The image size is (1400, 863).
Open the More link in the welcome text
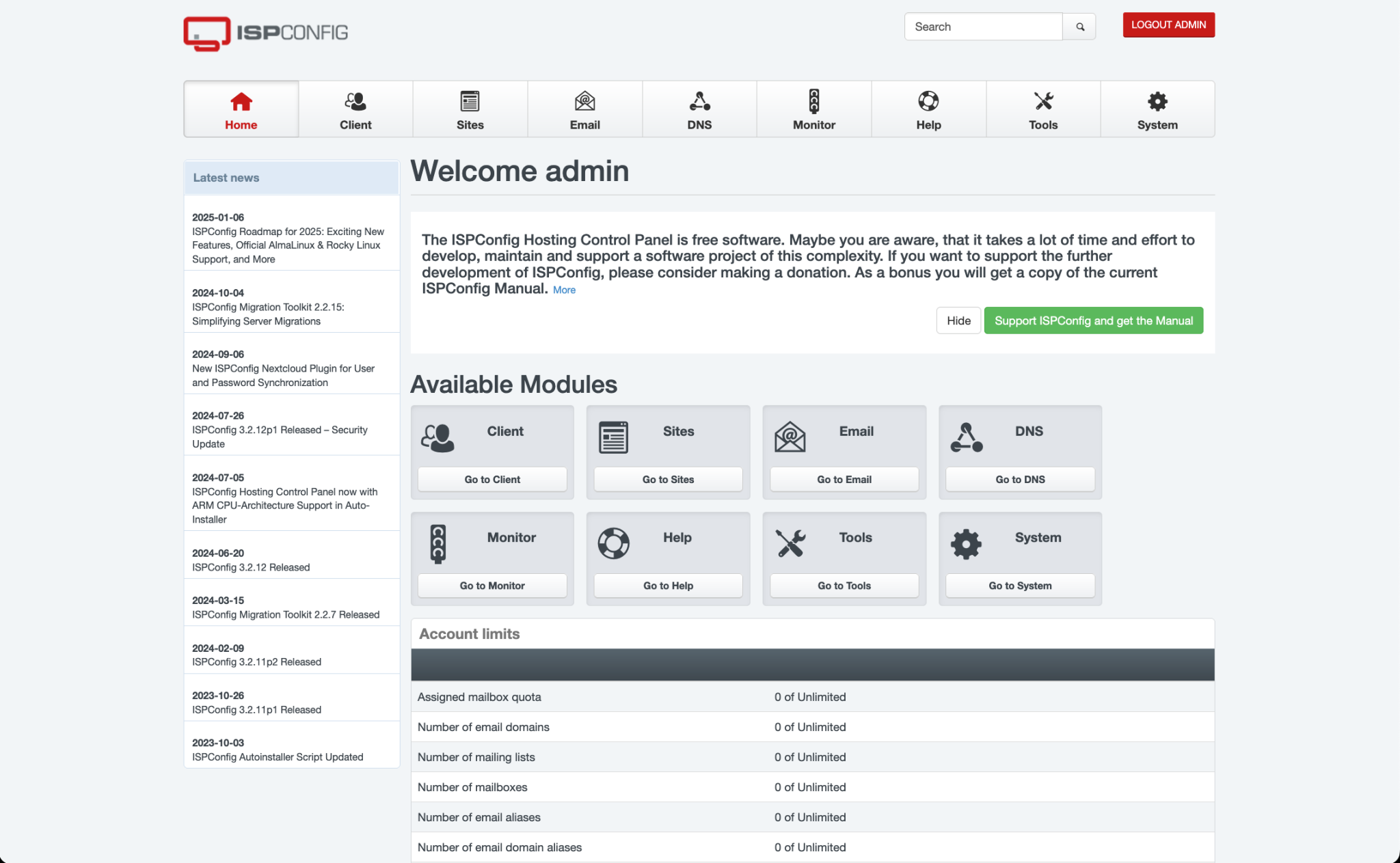click(x=564, y=290)
